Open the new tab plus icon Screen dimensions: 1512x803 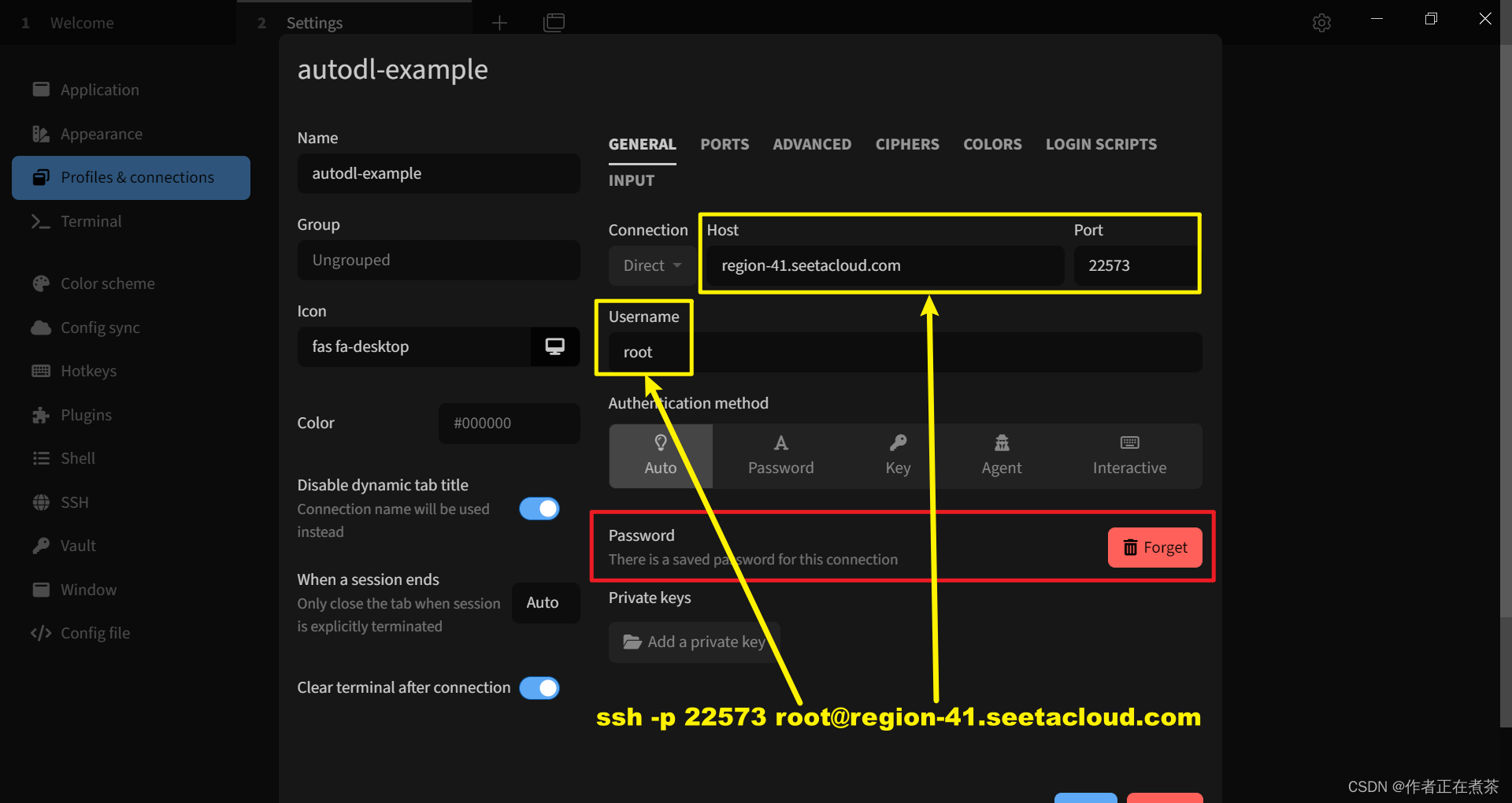pyautogui.click(x=499, y=23)
